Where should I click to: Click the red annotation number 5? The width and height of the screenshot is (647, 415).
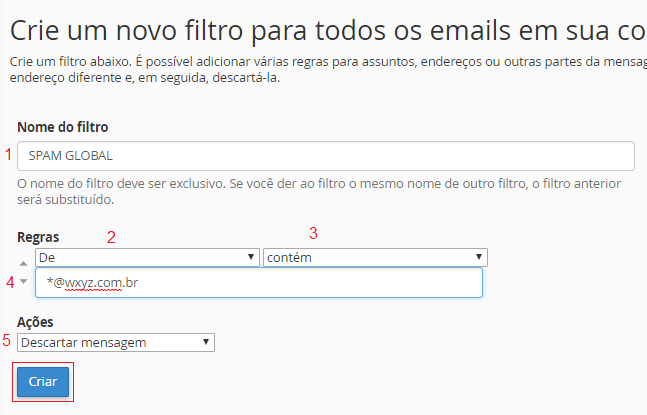[7, 340]
